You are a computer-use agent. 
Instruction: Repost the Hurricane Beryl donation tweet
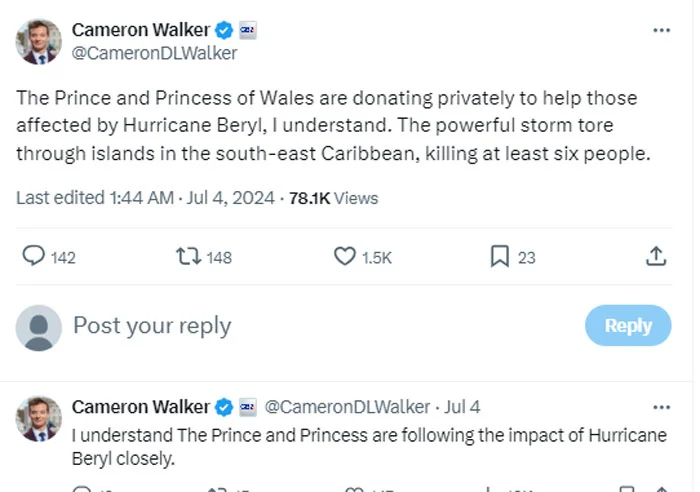coord(187,257)
